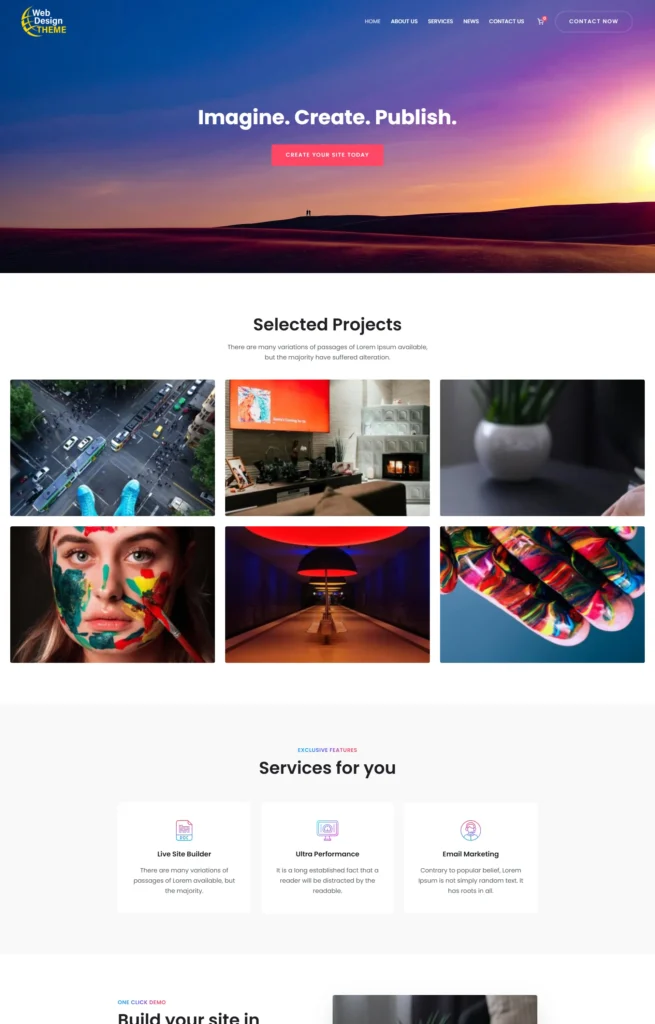The width and height of the screenshot is (655, 1024).
Task: Click the Live Site Builder heading
Action: pos(184,854)
